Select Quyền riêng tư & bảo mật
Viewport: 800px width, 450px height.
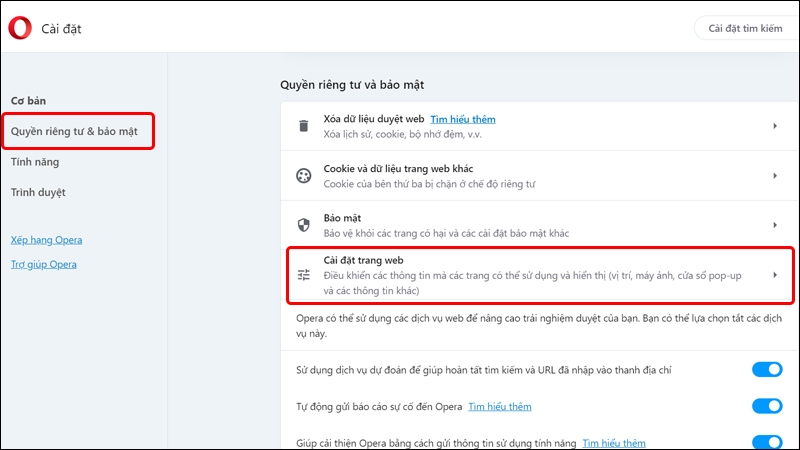pyautogui.click(x=74, y=132)
